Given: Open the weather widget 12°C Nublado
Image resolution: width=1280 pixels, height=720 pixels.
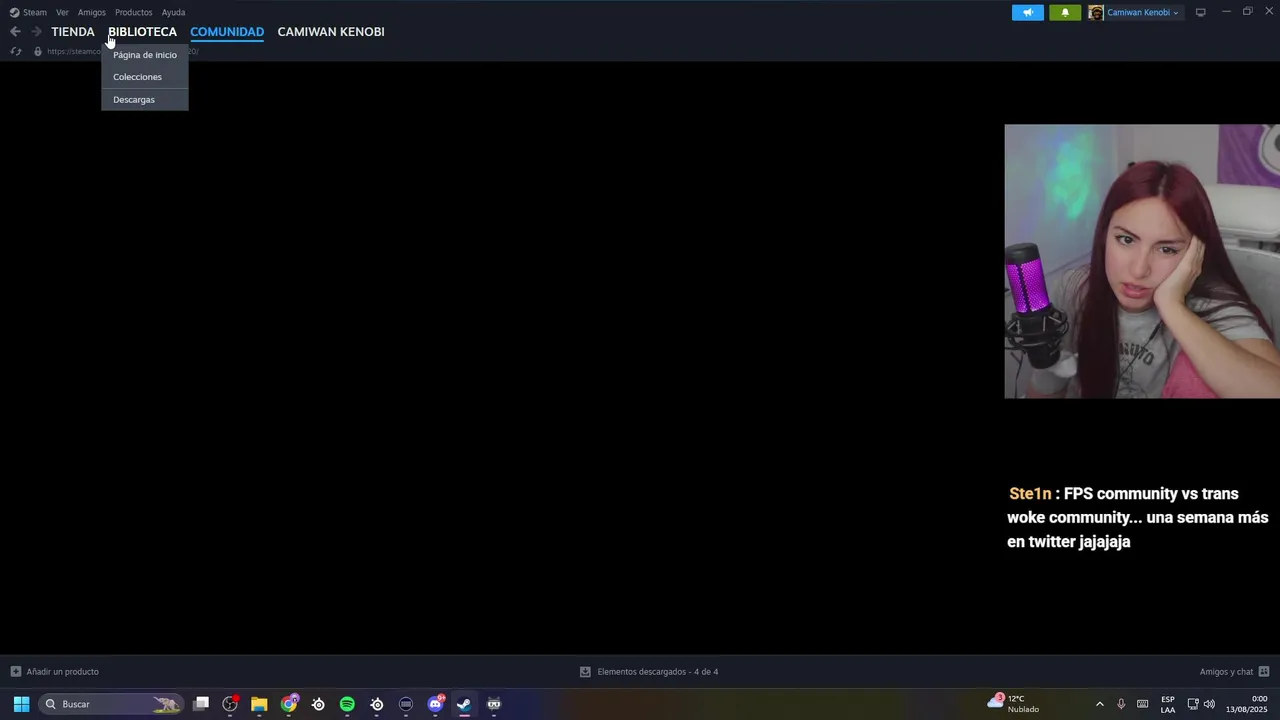Looking at the screenshot, I should coord(1013,704).
